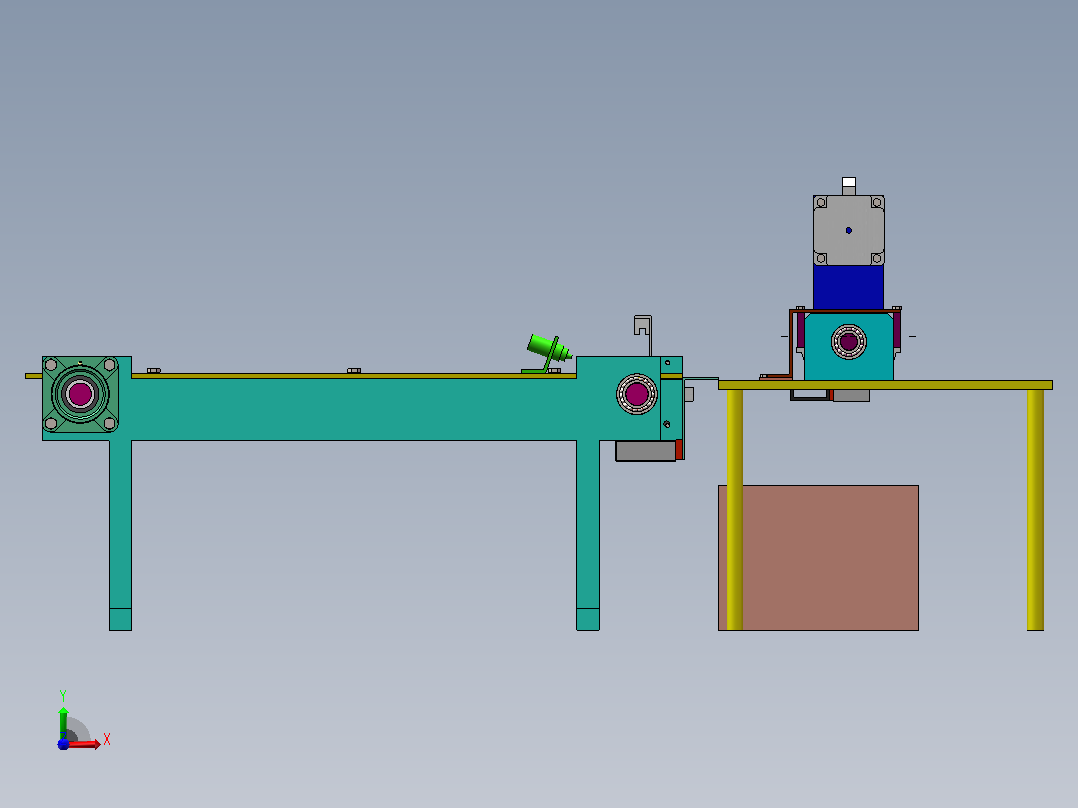Select the bearing in the gearbox under the motor

click(848, 342)
